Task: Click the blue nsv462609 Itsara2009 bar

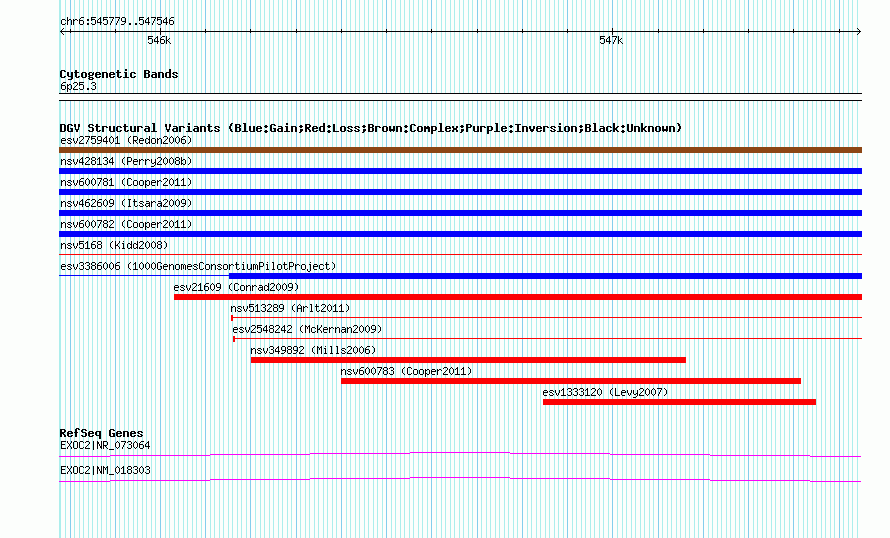Action: click(x=460, y=213)
